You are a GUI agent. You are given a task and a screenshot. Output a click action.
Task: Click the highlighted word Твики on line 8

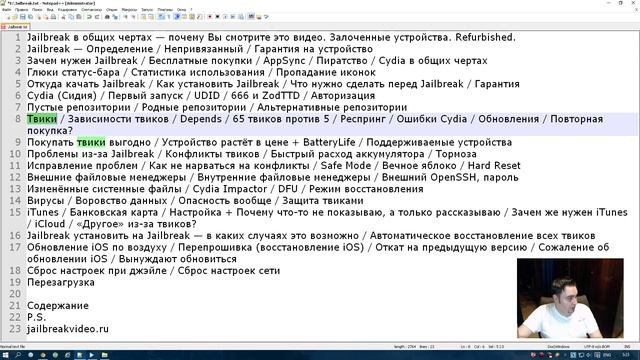[42, 119]
